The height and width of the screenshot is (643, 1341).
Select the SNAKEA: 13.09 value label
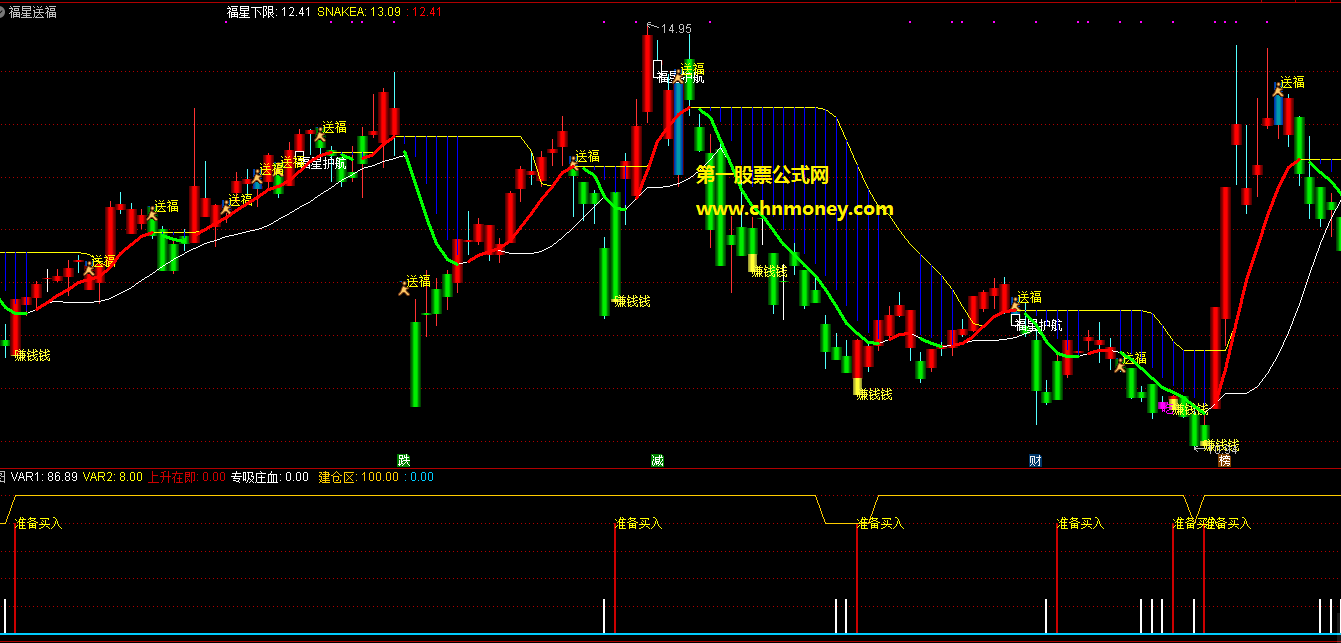[359, 12]
